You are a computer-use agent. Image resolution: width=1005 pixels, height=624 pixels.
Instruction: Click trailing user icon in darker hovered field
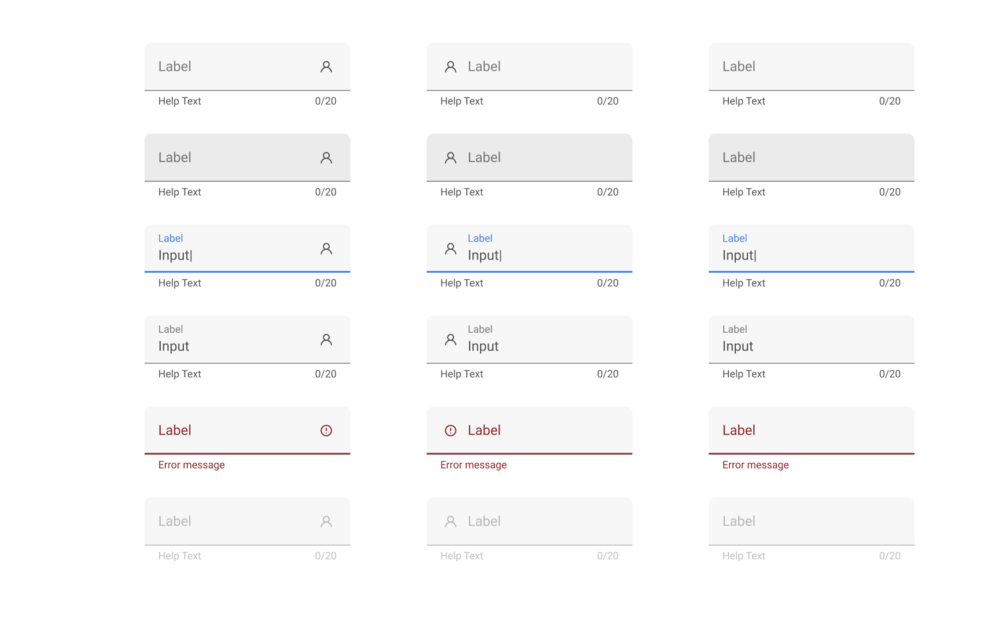coord(326,158)
